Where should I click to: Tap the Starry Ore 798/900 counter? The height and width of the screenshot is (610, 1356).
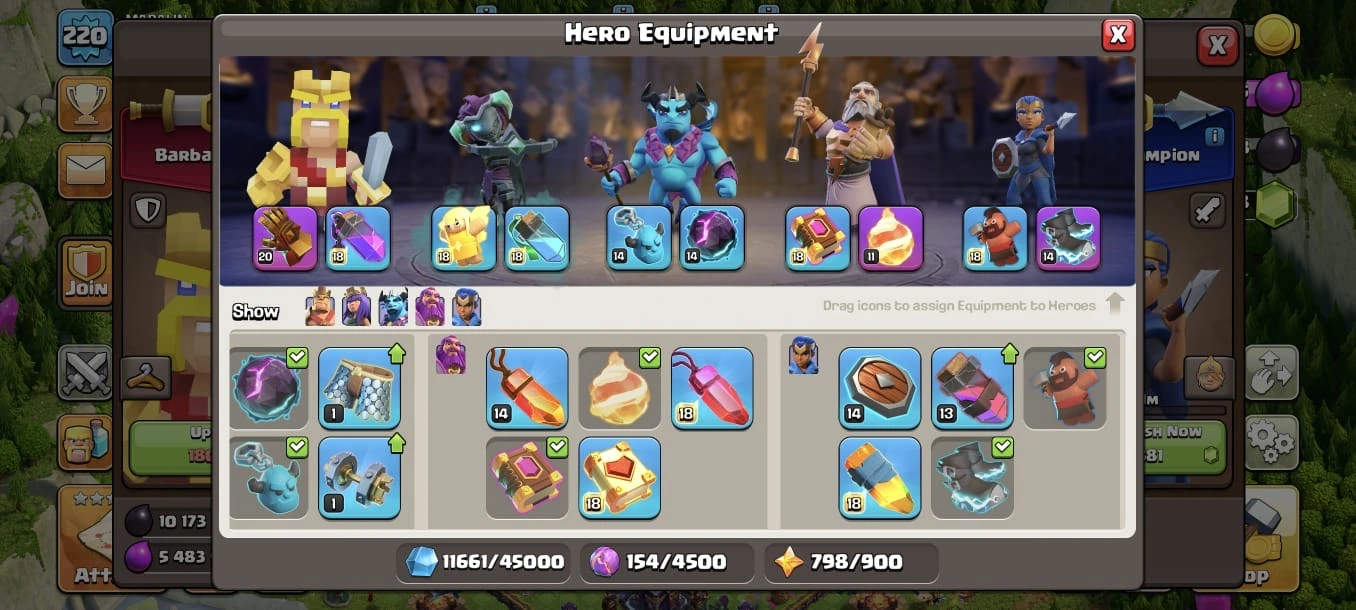pos(851,562)
